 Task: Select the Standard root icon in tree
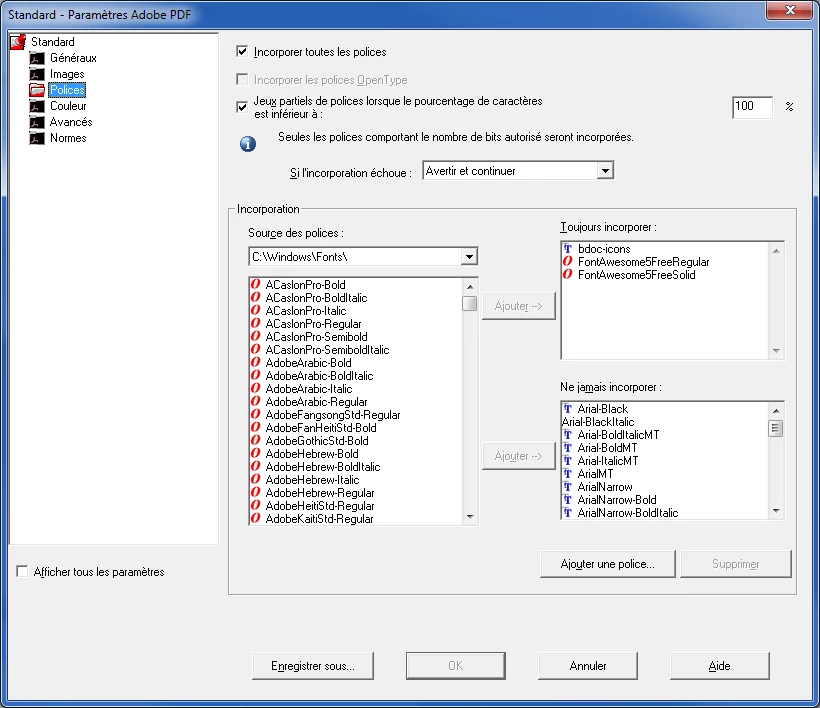pos(18,42)
